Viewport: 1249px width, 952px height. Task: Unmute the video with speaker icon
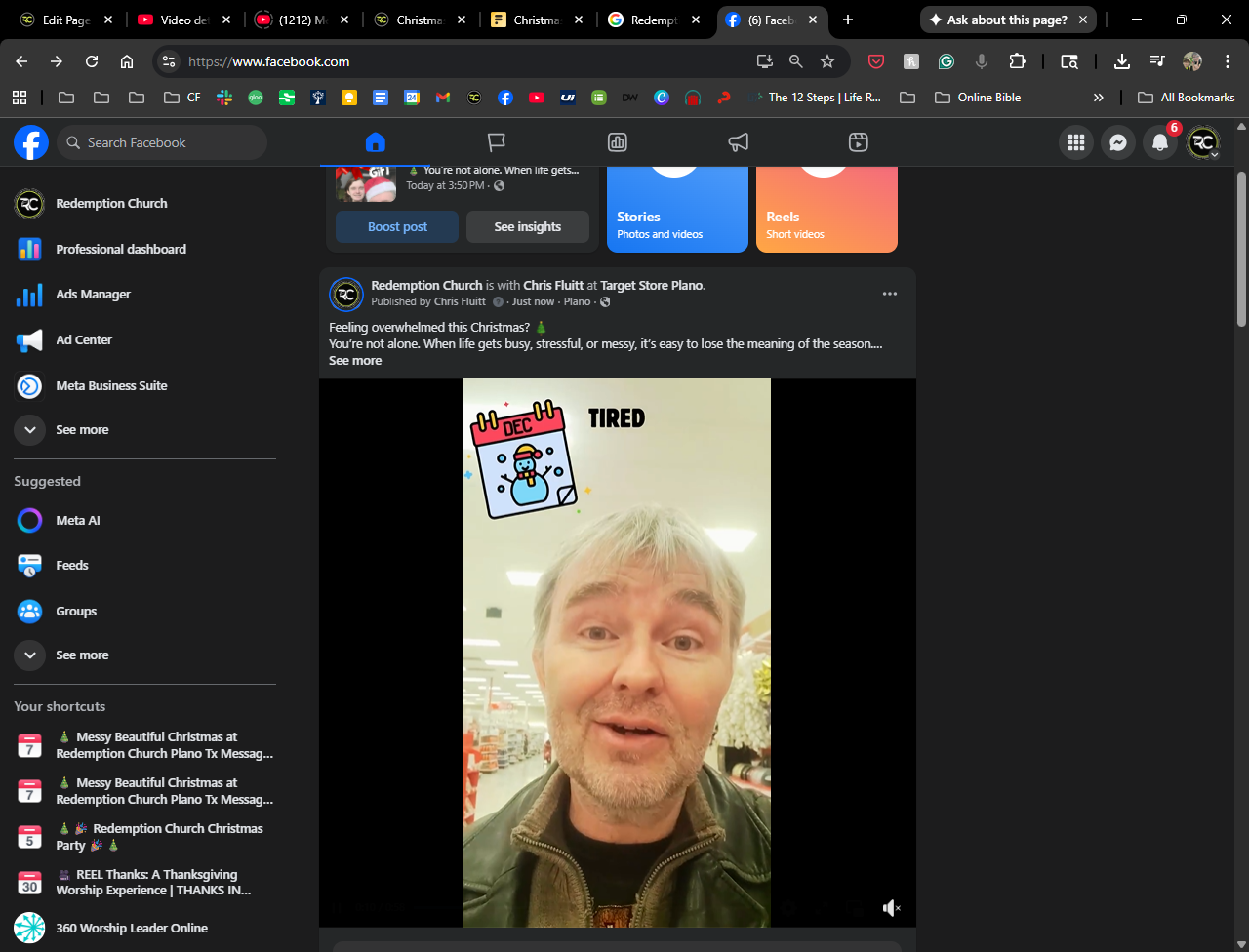click(891, 908)
